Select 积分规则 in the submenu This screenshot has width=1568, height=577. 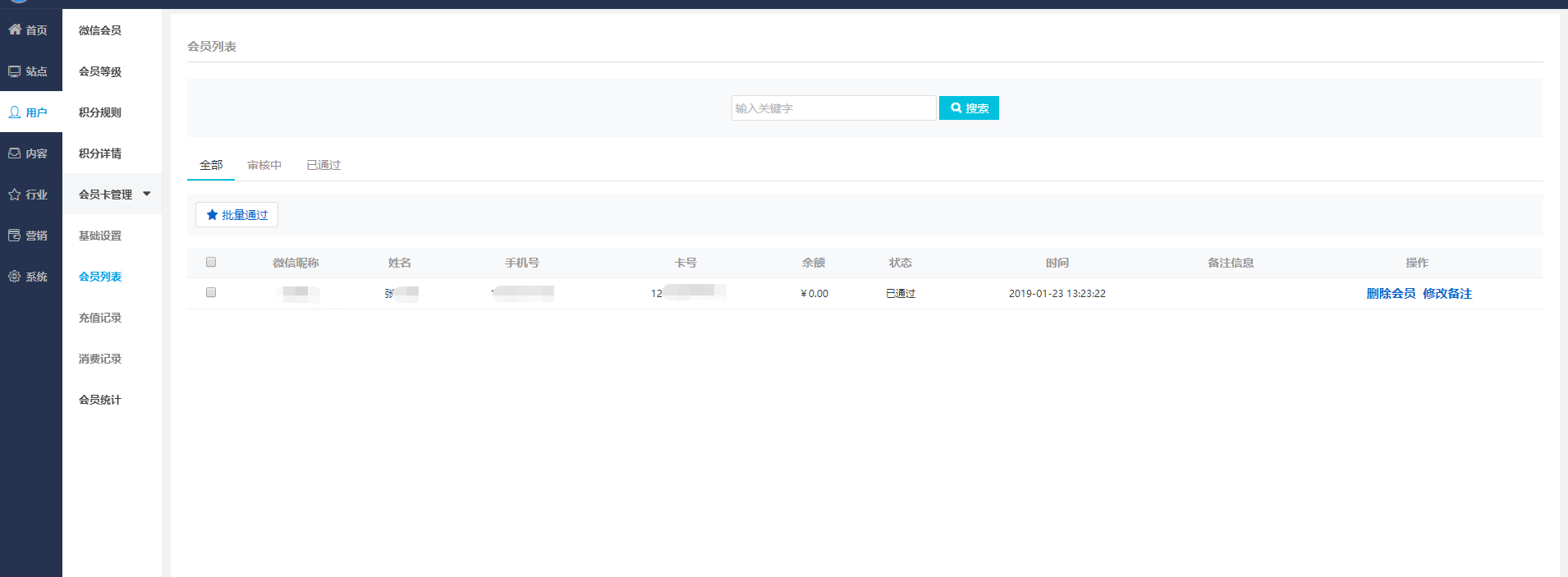pos(100,112)
